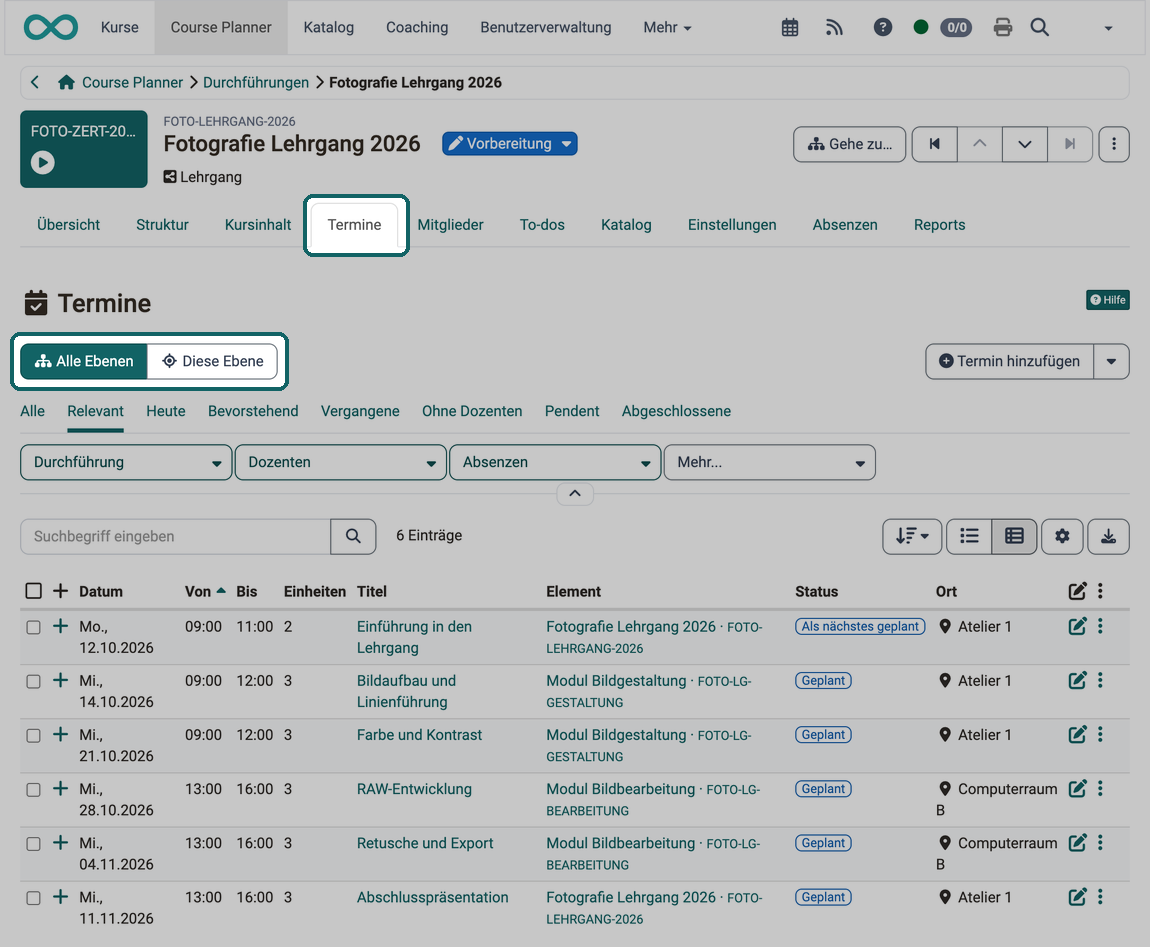Open the Dozenten filter dropdown
This screenshot has height=947, width=1150.
pos(340,462)
